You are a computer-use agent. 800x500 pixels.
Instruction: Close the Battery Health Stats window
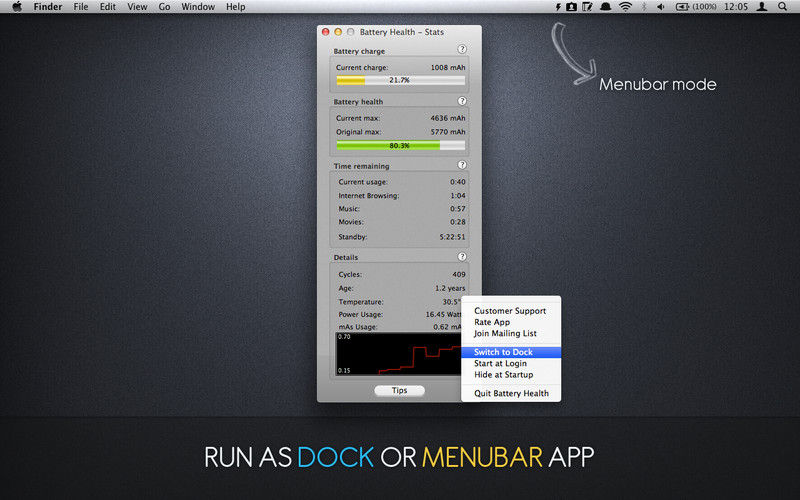(x=326, y=32)
